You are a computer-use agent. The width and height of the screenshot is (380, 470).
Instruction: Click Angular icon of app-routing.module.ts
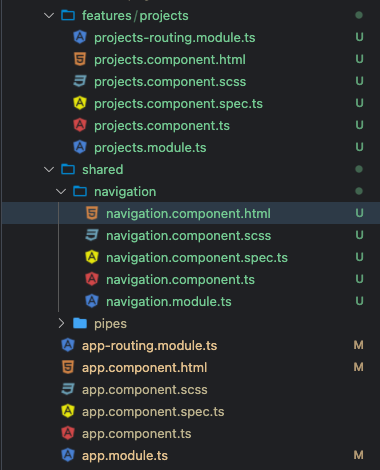tap(68, 345)
